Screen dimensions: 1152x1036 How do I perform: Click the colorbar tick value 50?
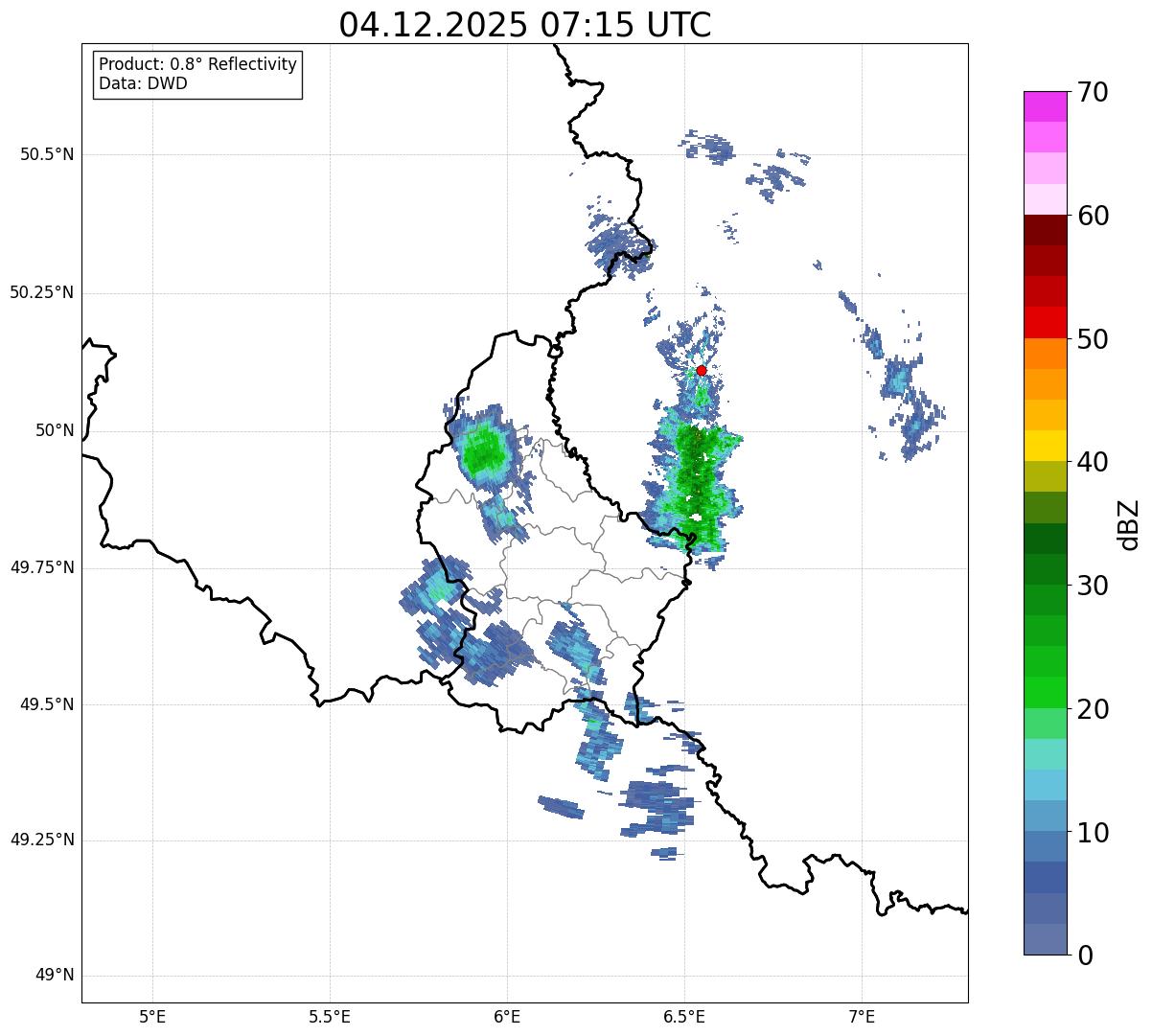pos(1093,339)
